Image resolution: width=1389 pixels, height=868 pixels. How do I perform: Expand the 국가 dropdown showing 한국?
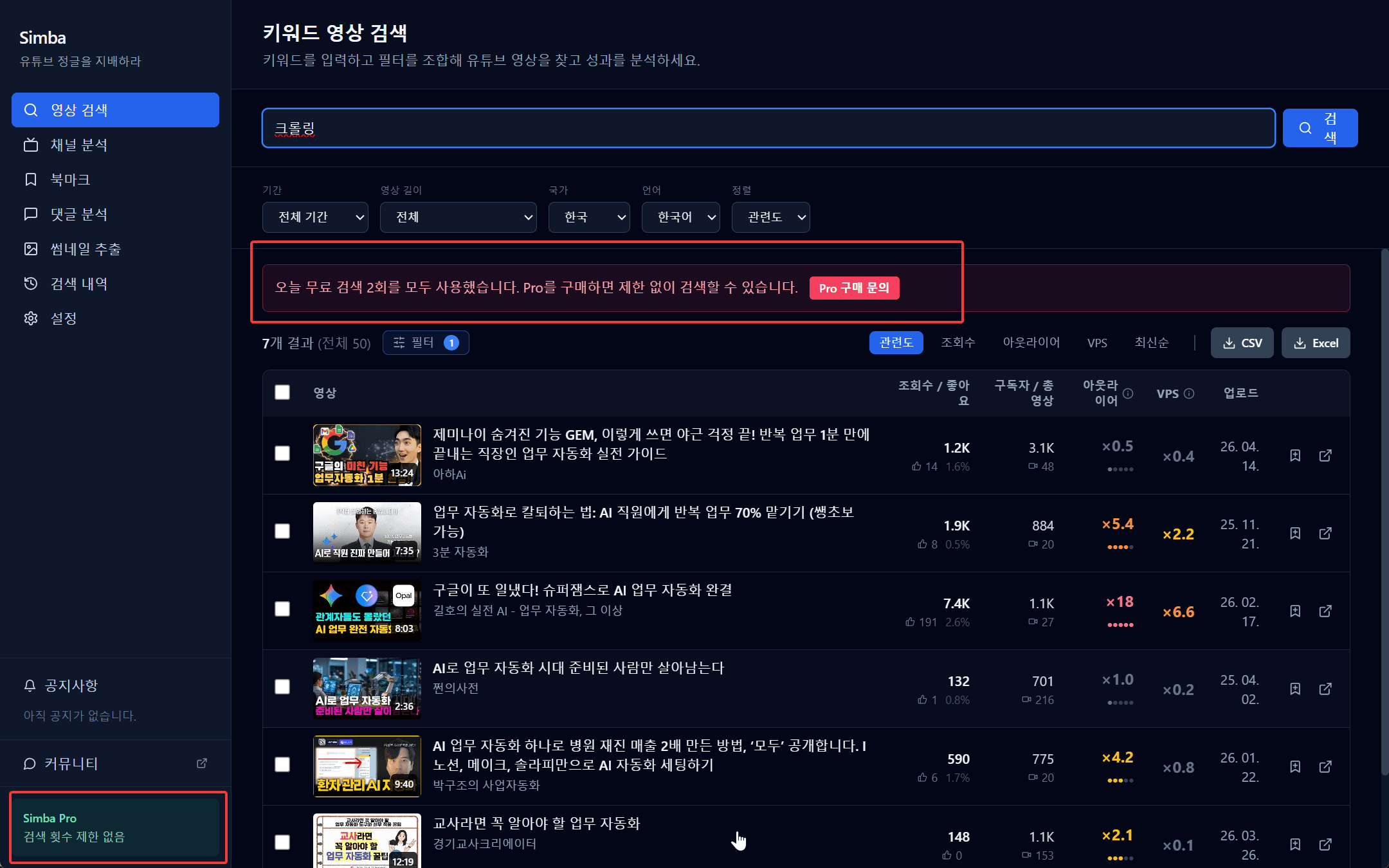click(589, 217)
